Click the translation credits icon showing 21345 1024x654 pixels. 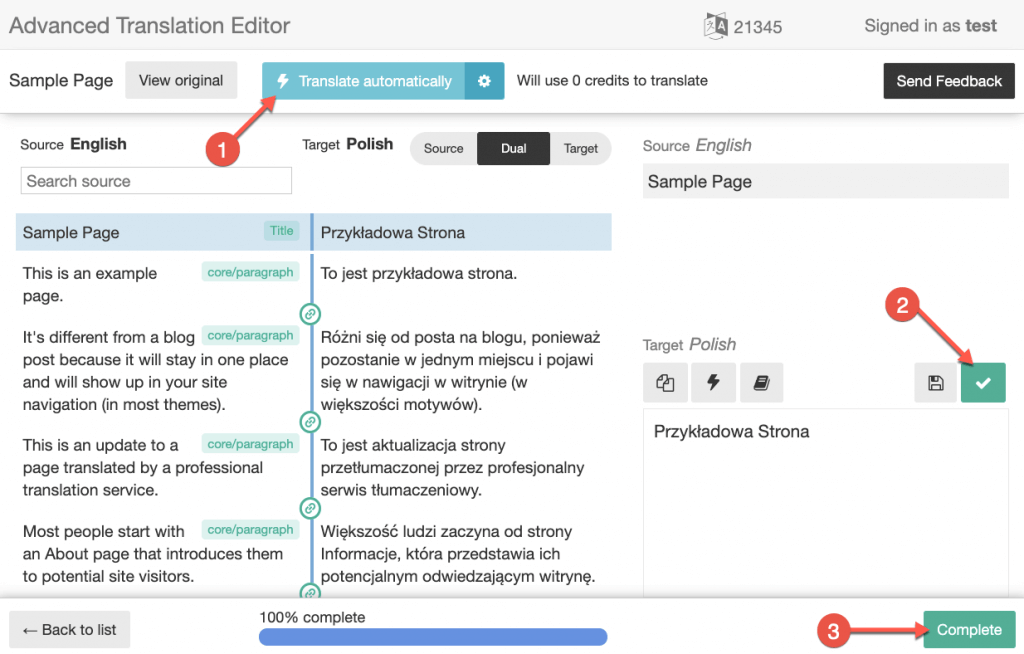click(714, 25)
